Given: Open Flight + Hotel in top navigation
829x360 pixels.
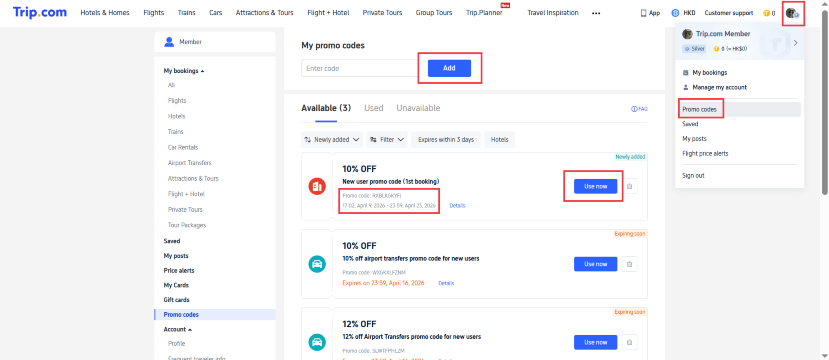Looking at the screenshot, I should coord(328,13).
